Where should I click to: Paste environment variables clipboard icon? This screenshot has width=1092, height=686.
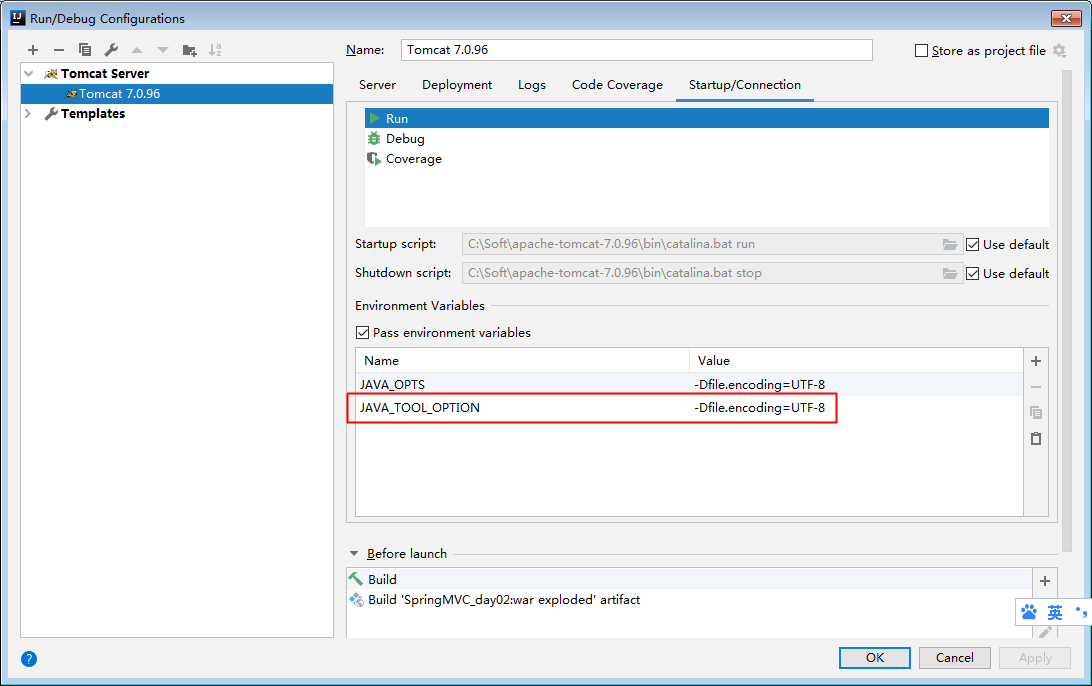tap(1036, 439)
